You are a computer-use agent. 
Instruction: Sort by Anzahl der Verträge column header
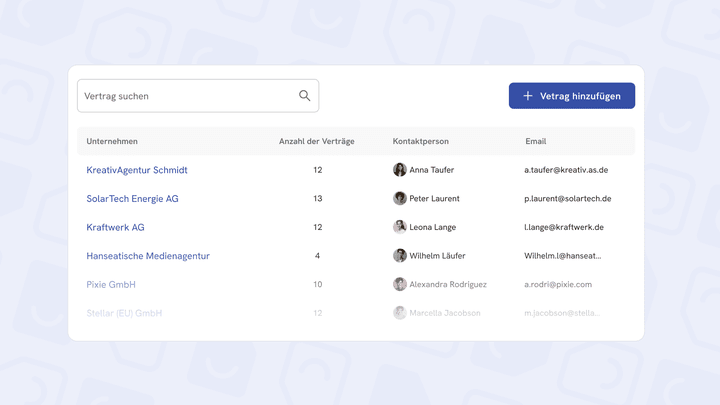(316, 141)
